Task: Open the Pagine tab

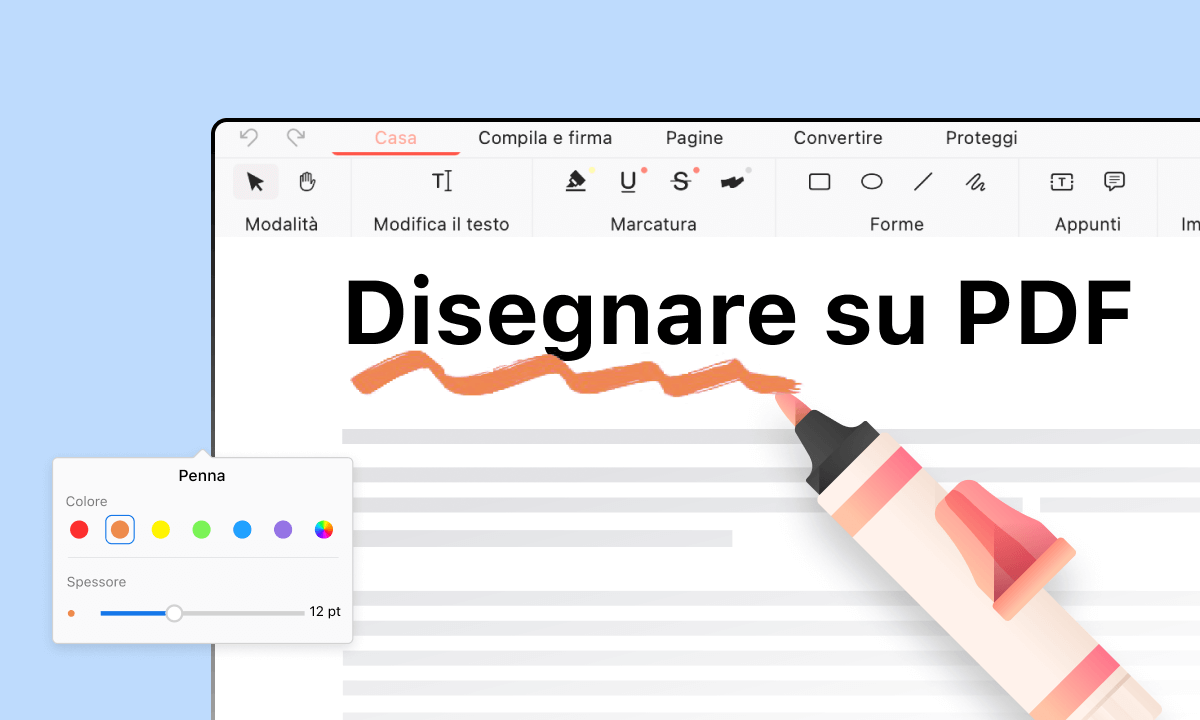Action: coord(694,137)
